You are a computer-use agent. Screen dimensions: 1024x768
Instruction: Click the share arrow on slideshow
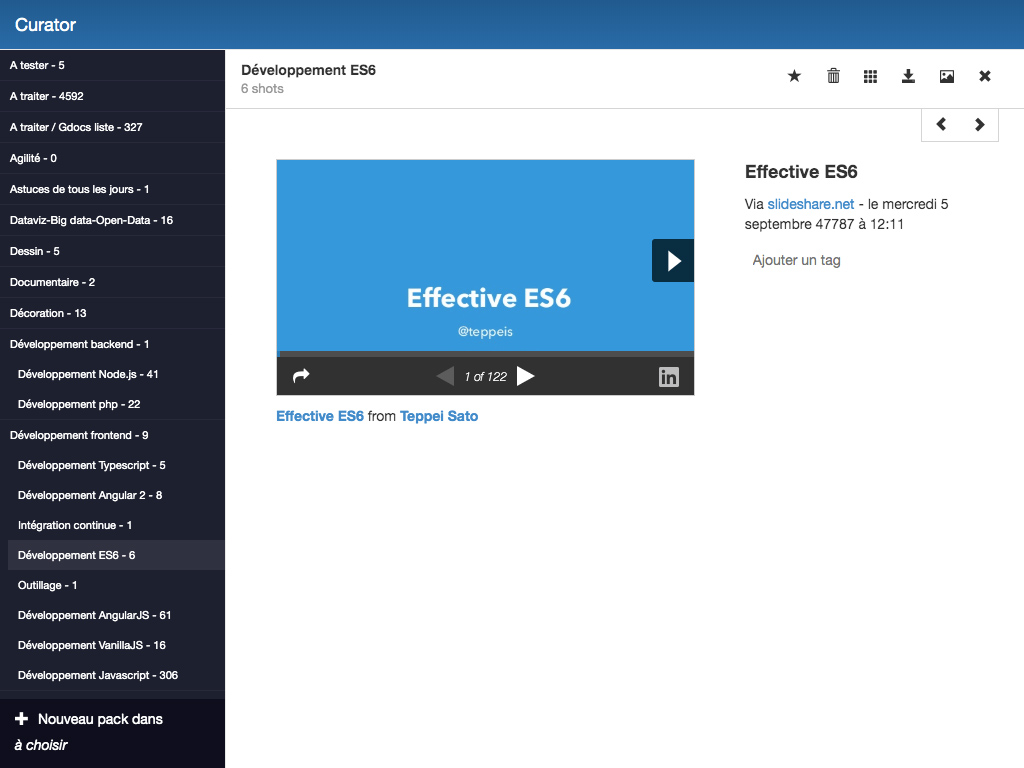[301, 376]
